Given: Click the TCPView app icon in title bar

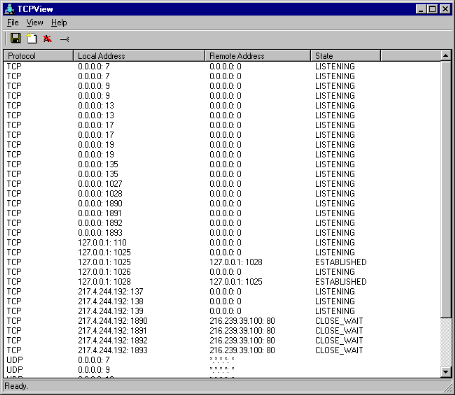Looking at the screenshot, I should click(x=10, y=9).
